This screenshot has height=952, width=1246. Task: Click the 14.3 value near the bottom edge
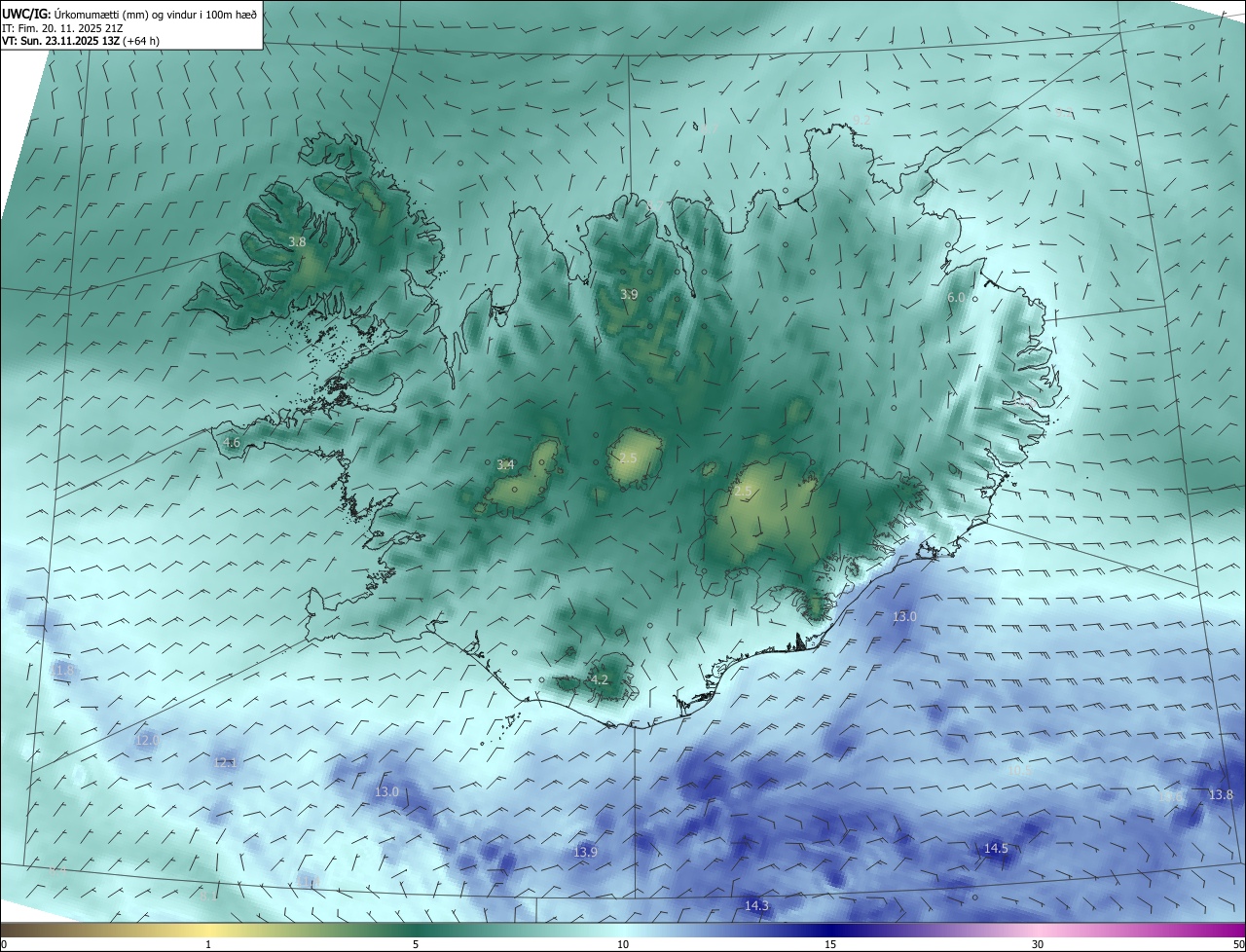[756, 905]
